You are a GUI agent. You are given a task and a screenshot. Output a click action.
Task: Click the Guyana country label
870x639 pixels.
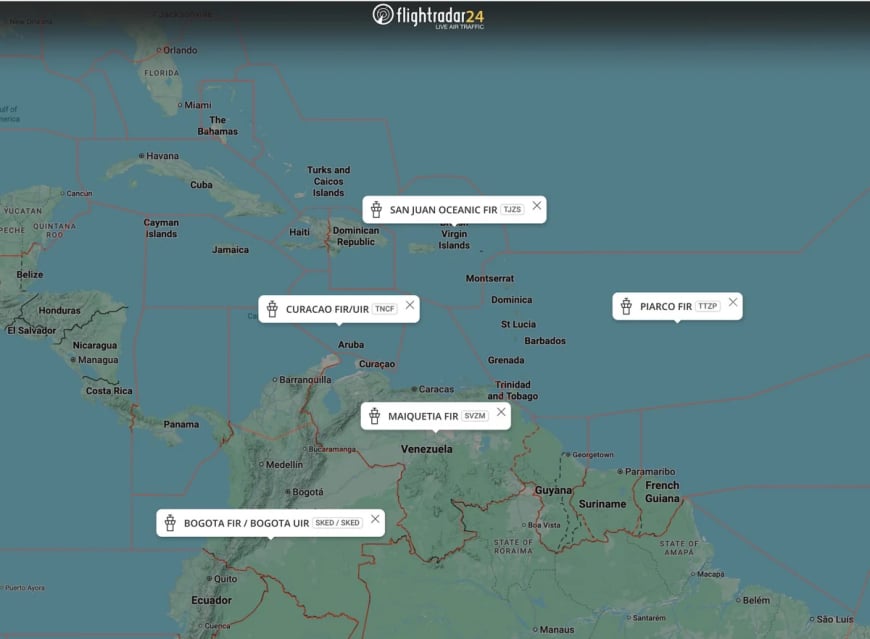[x=553, y=490]
